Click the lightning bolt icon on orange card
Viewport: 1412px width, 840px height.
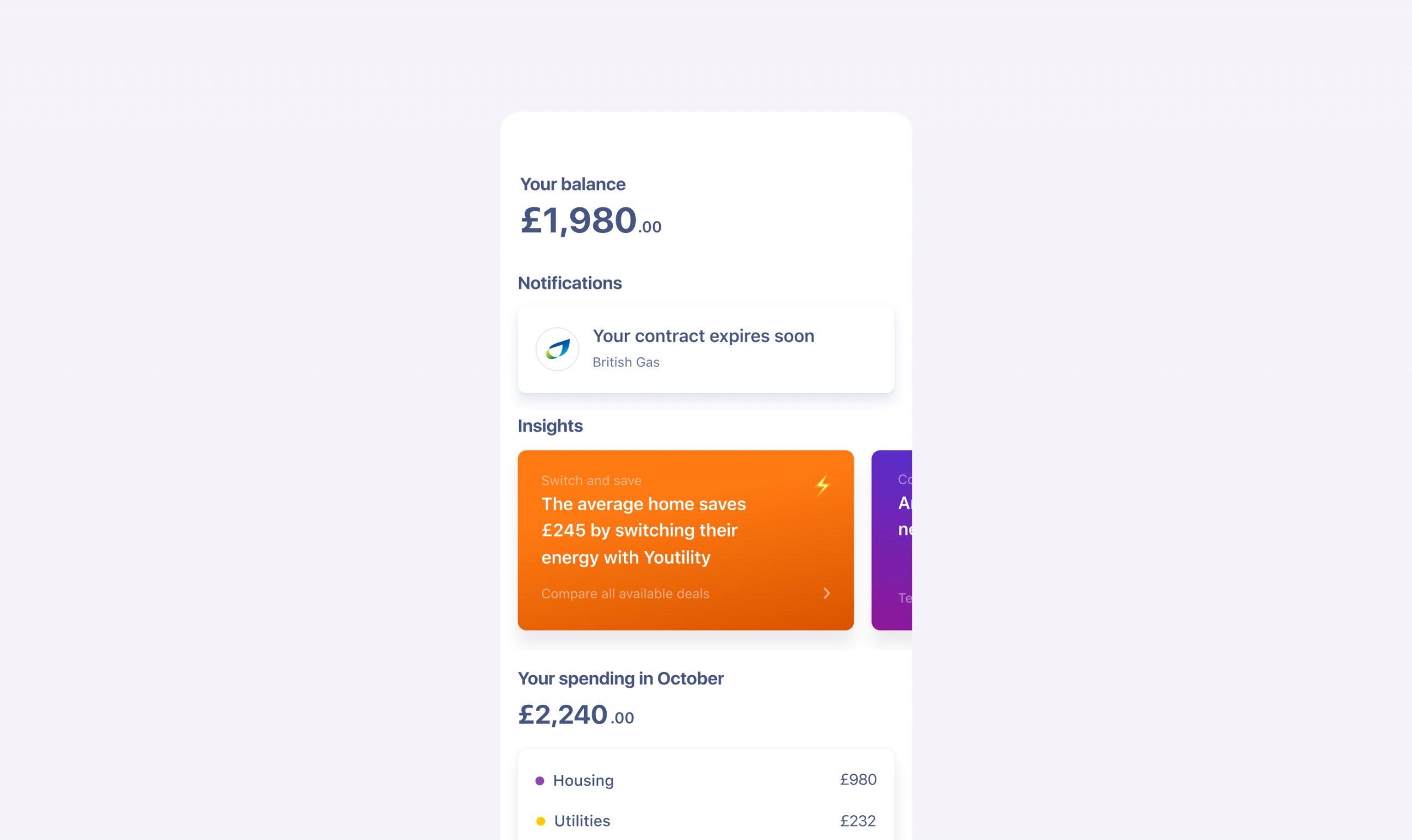[x=822, y=485]
